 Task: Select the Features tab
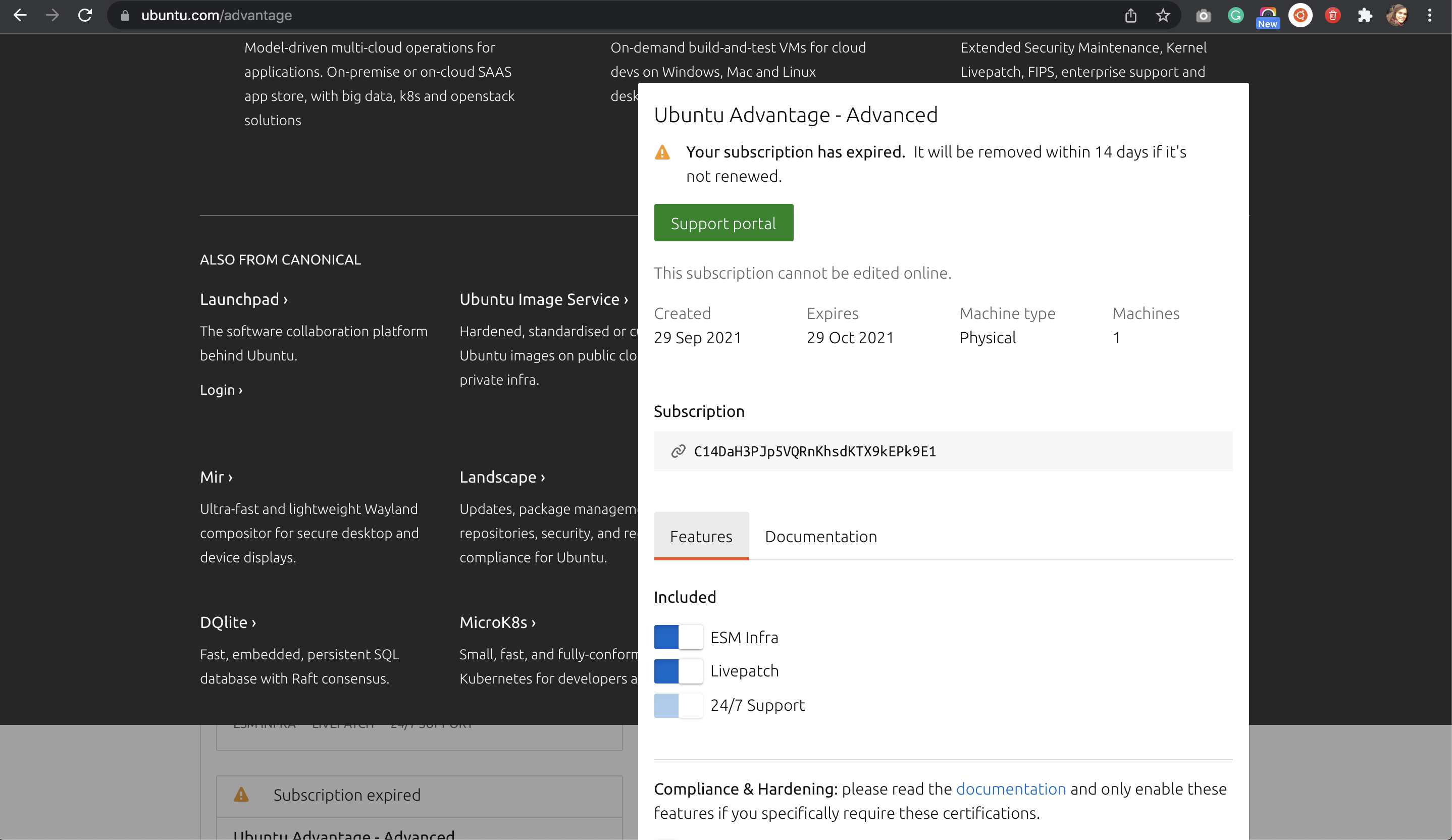701,537
